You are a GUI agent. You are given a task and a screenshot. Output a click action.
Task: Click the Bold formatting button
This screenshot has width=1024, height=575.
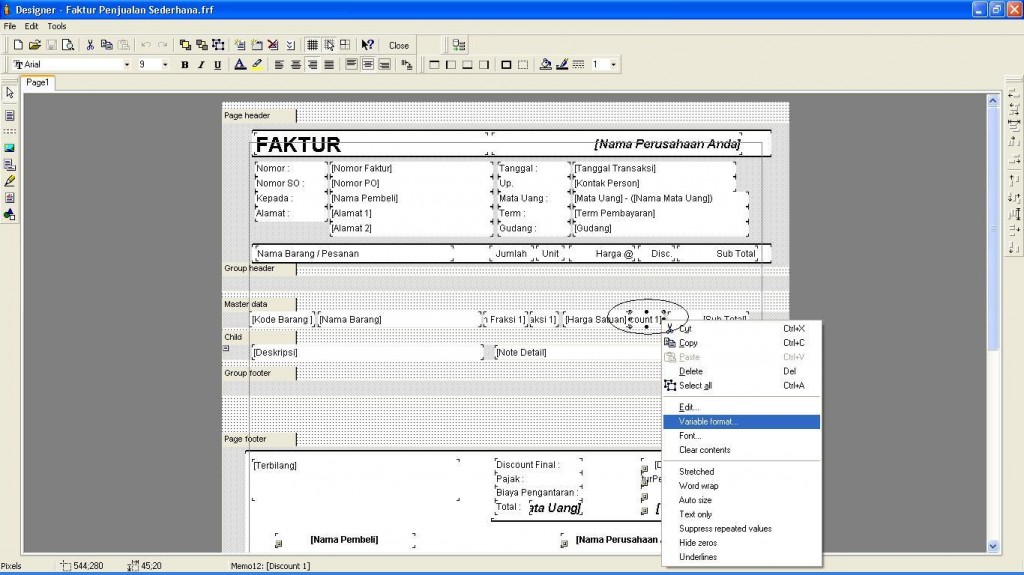point(185,65)
